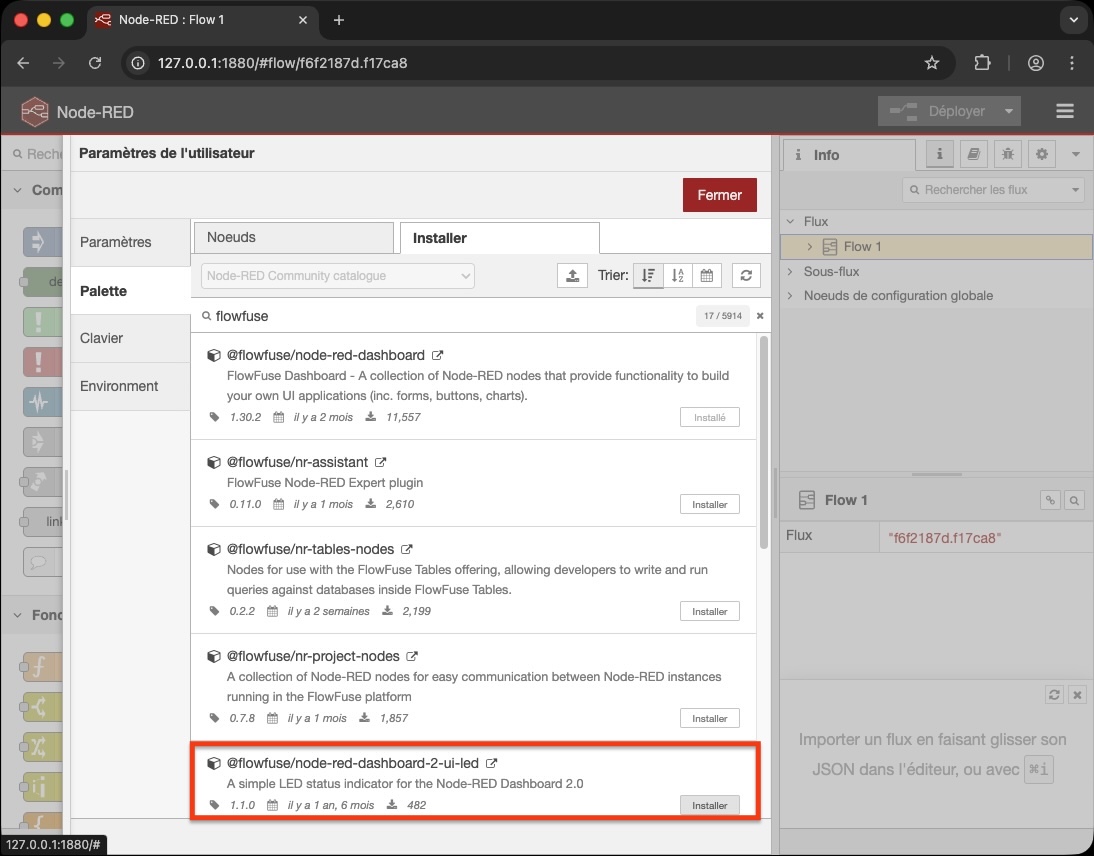Open the debug messages sidebar tab

[1007, 154]
